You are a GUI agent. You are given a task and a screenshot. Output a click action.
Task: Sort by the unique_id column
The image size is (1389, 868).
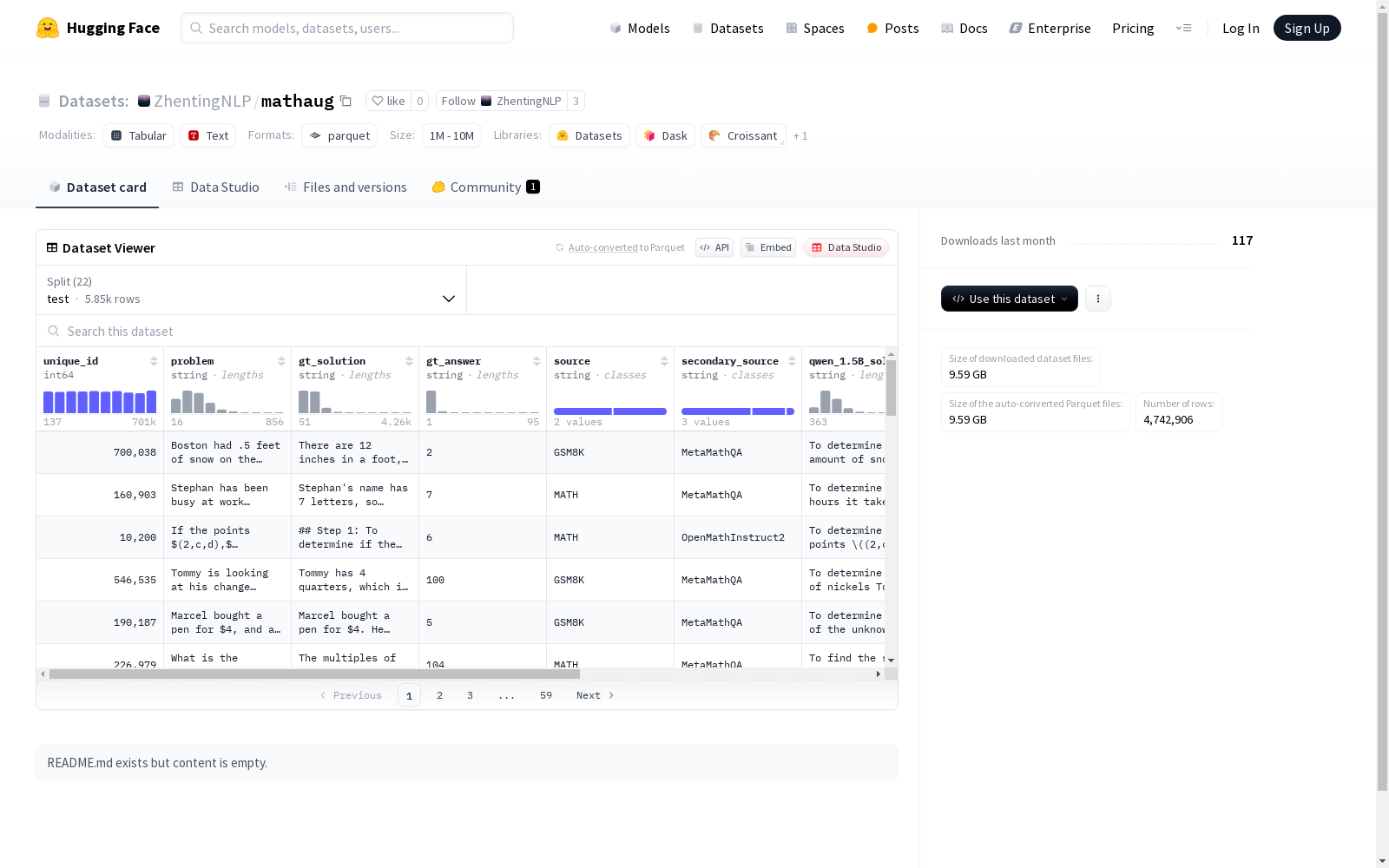pyautogui.click(x=154, y=361)
